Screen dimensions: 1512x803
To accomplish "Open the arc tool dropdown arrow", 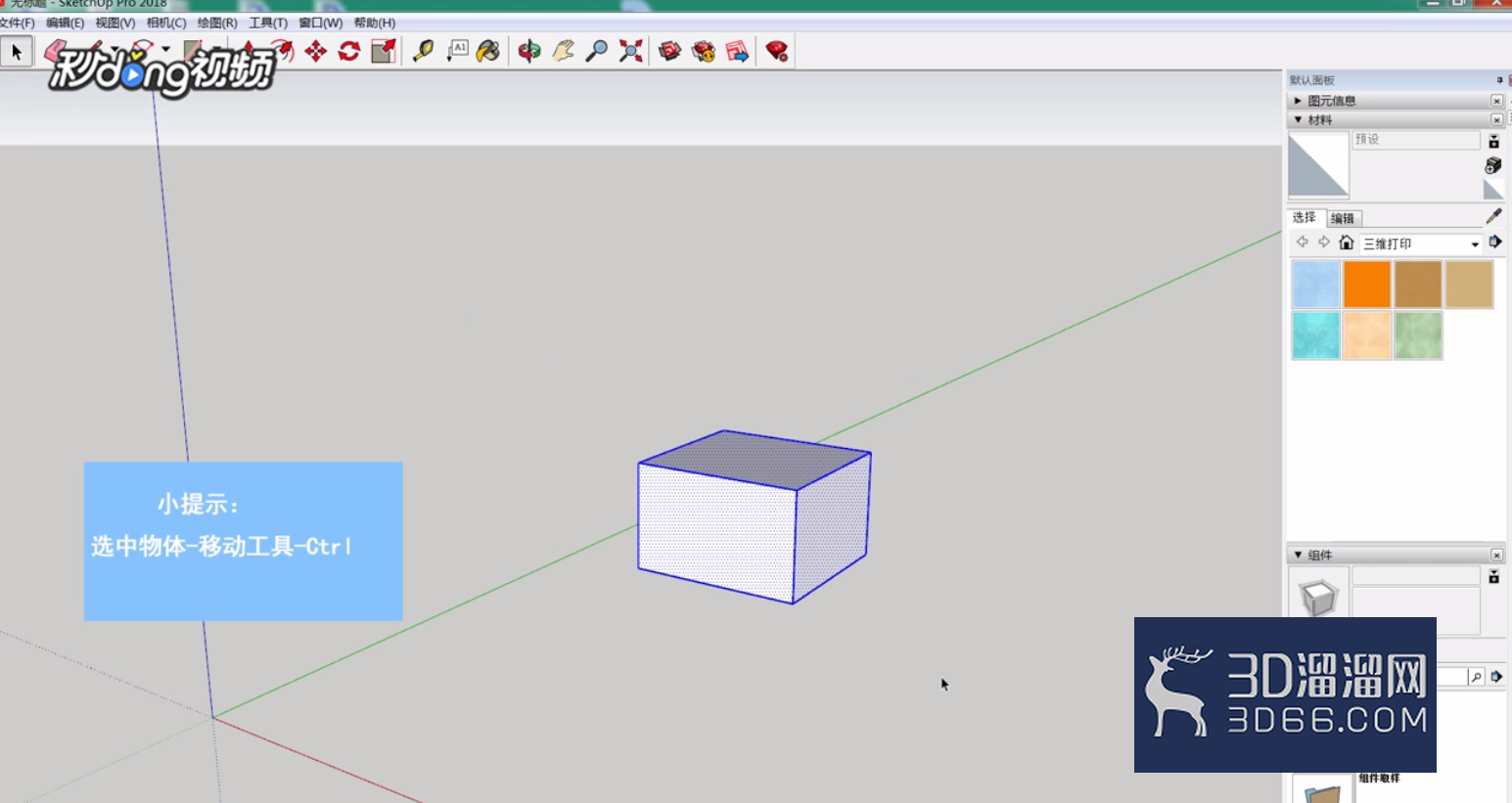I will (x=166, y=48).
